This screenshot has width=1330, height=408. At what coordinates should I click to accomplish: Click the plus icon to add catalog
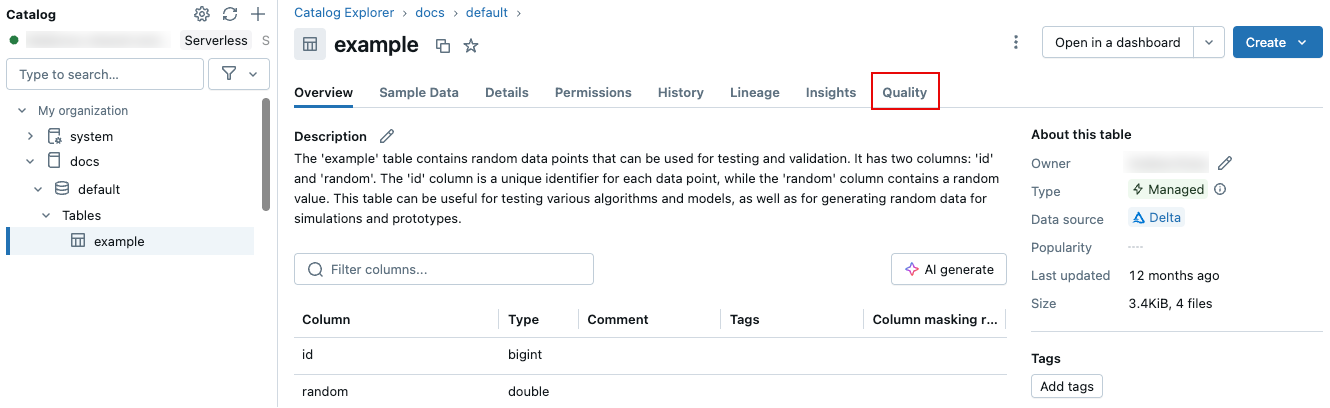[x=258, y=14]
